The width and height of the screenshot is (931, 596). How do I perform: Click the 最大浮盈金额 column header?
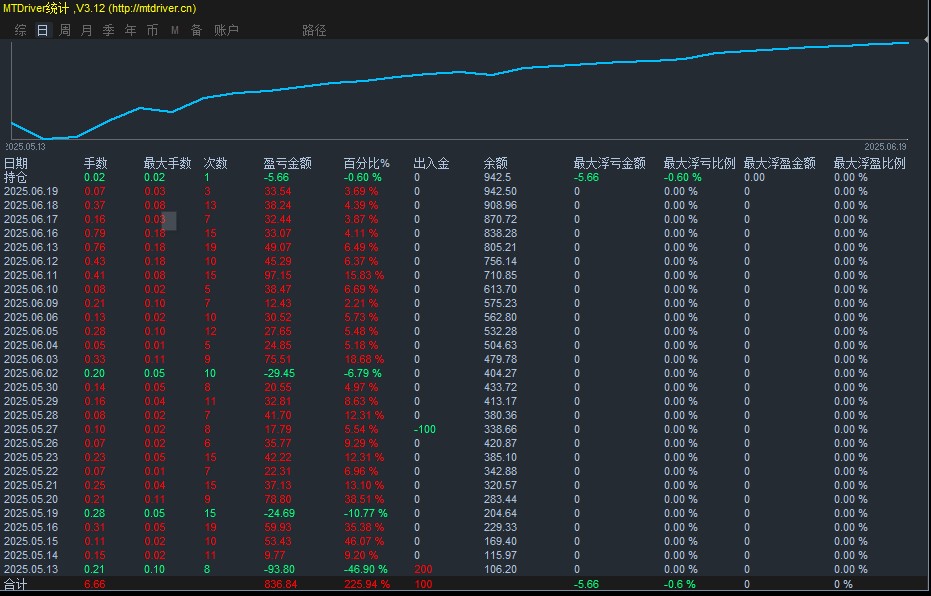tap(780, 163)
